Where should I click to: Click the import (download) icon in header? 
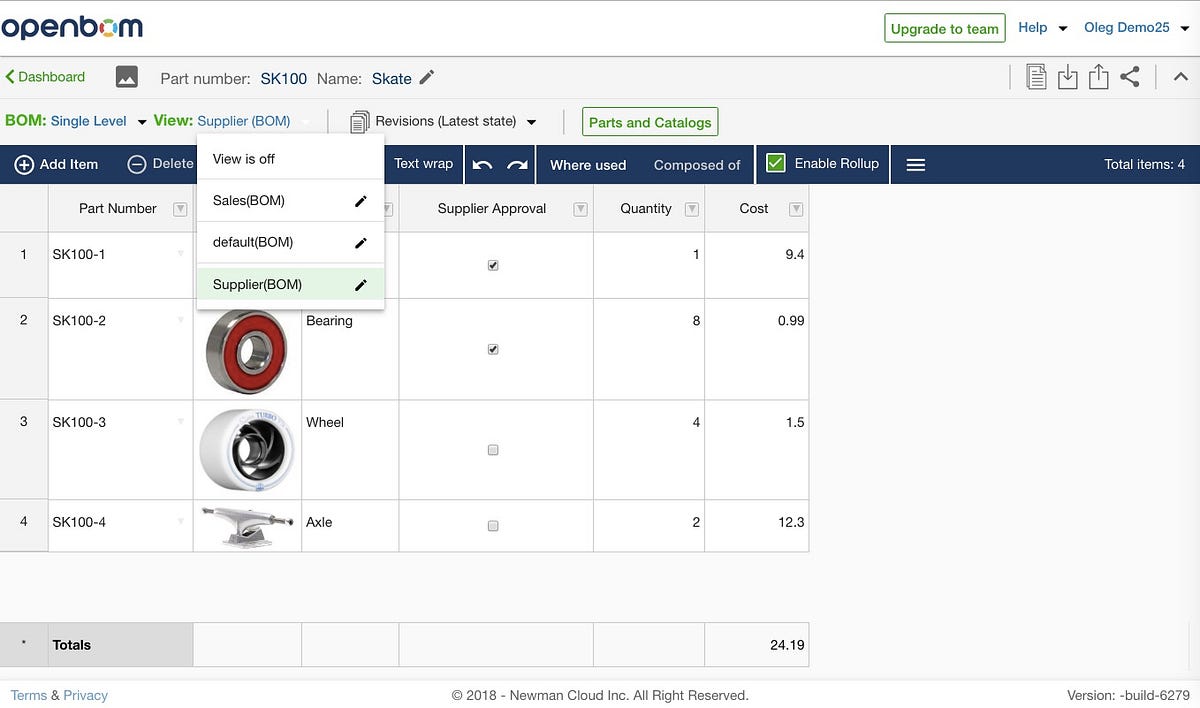[x=1068, y=75]
